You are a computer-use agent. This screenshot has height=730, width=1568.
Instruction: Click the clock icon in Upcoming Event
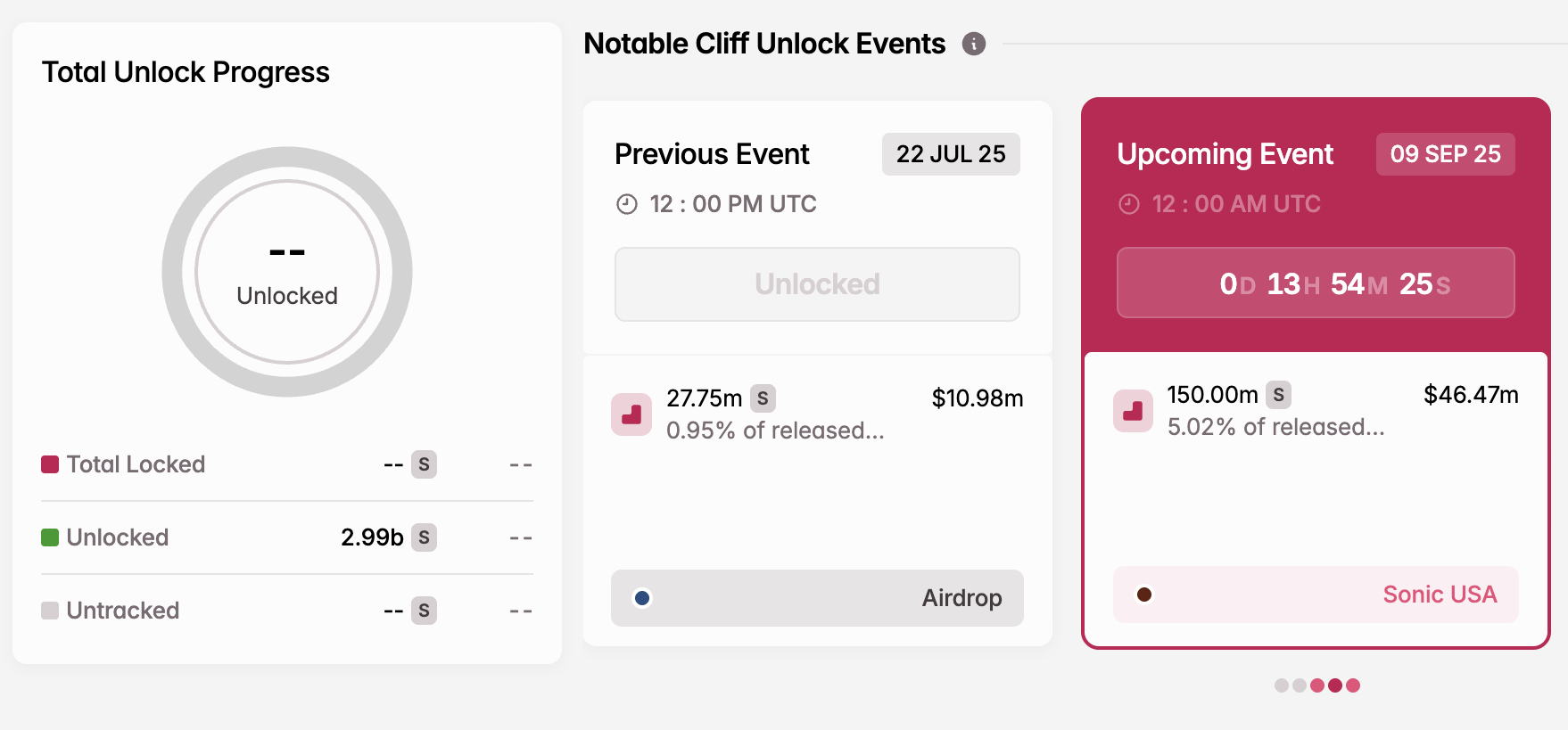tap(1129, 204)
